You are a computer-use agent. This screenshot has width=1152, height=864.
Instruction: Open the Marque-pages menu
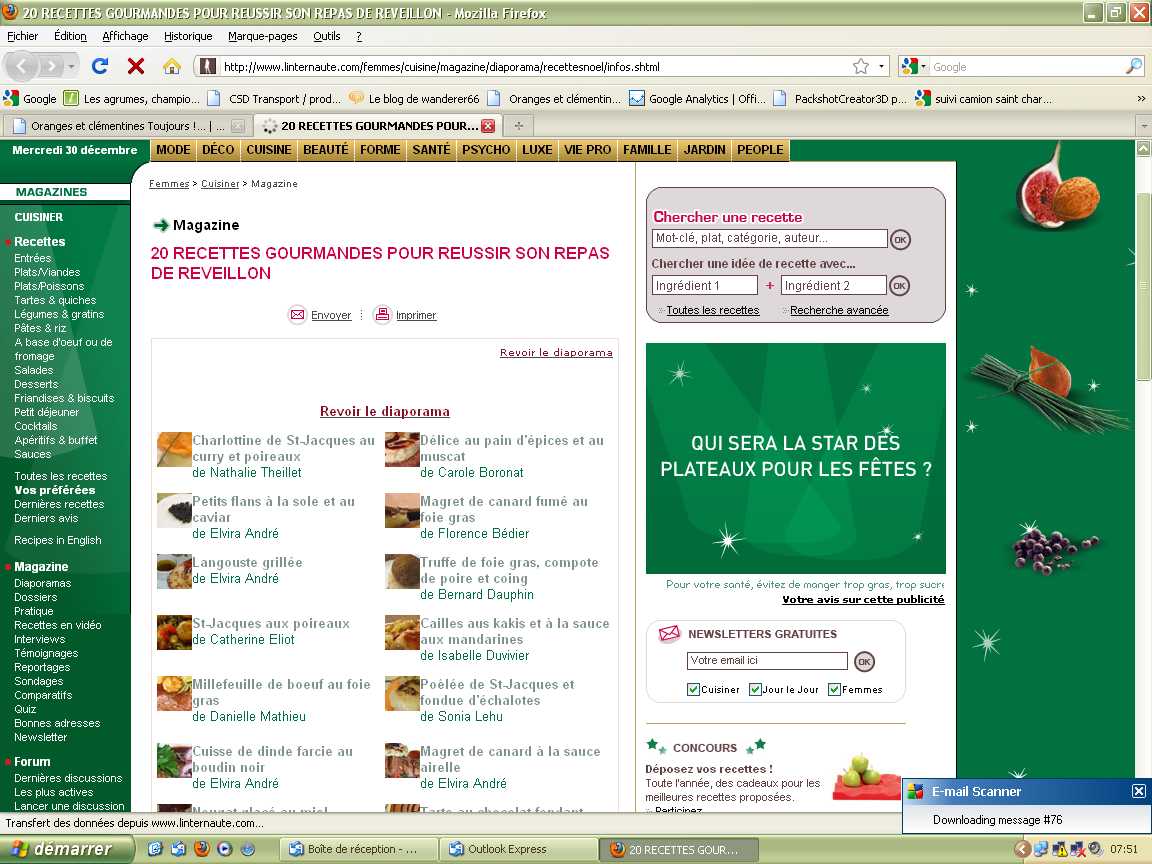click(263, 36)
